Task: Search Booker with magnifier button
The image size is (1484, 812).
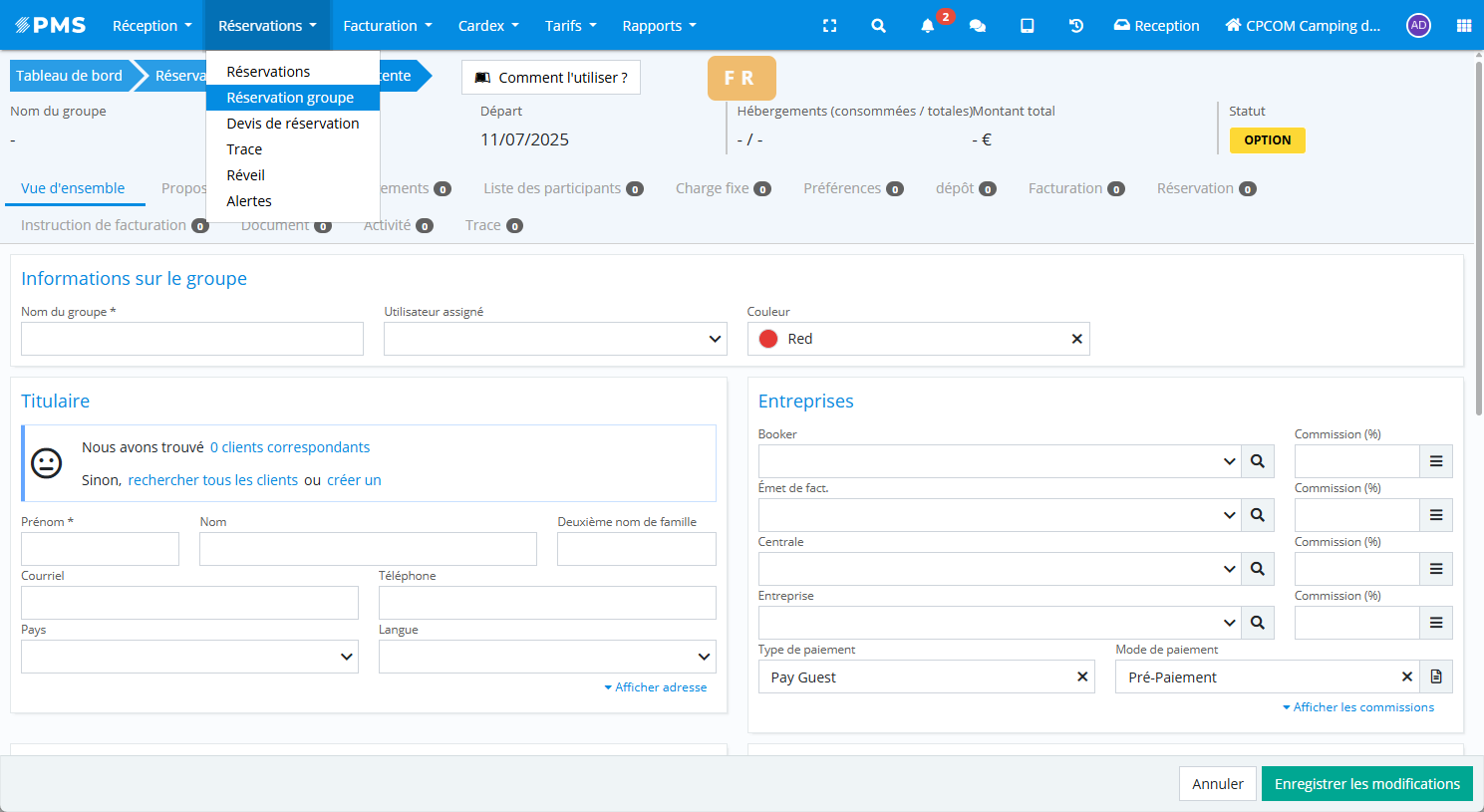Action: click(1258, 461)
